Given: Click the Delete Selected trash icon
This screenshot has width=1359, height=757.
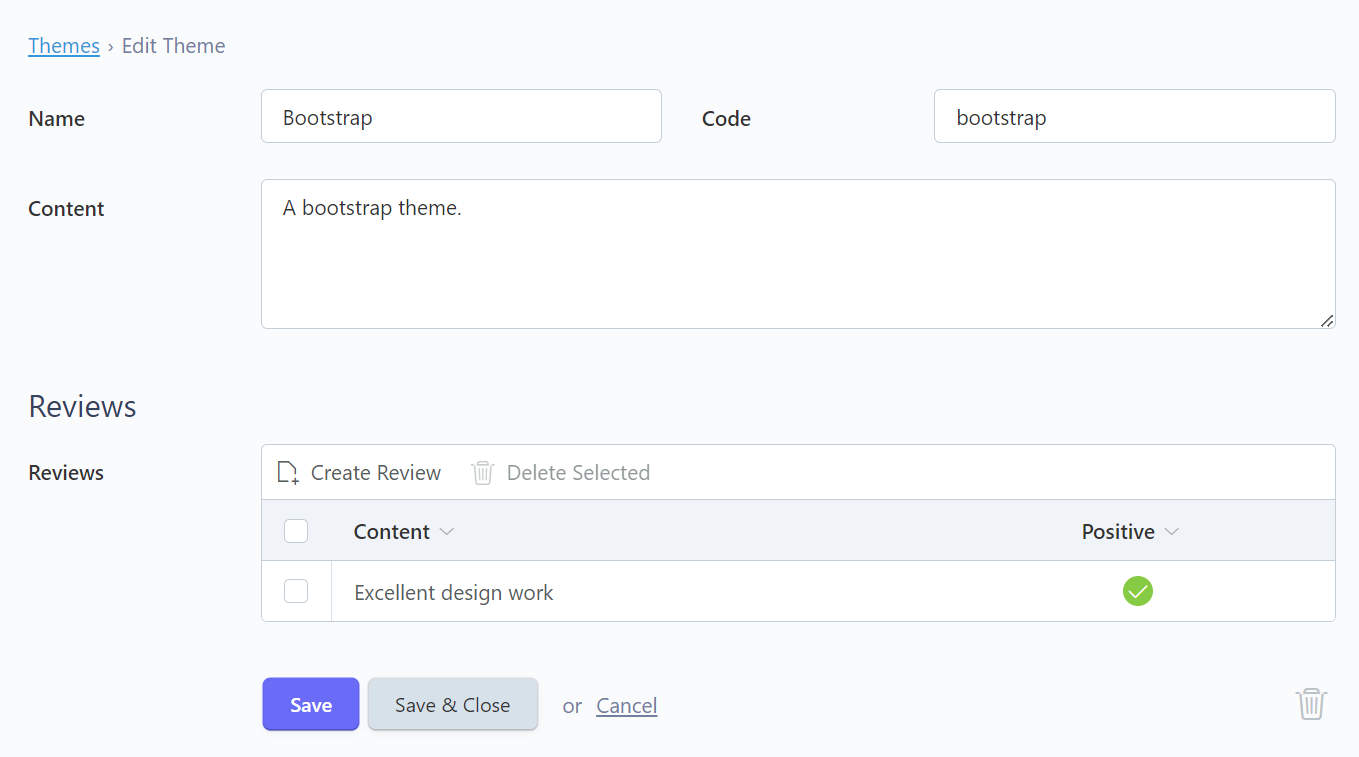Looking at the screenshot, I should pyautogui.click(x=483, y=473).
